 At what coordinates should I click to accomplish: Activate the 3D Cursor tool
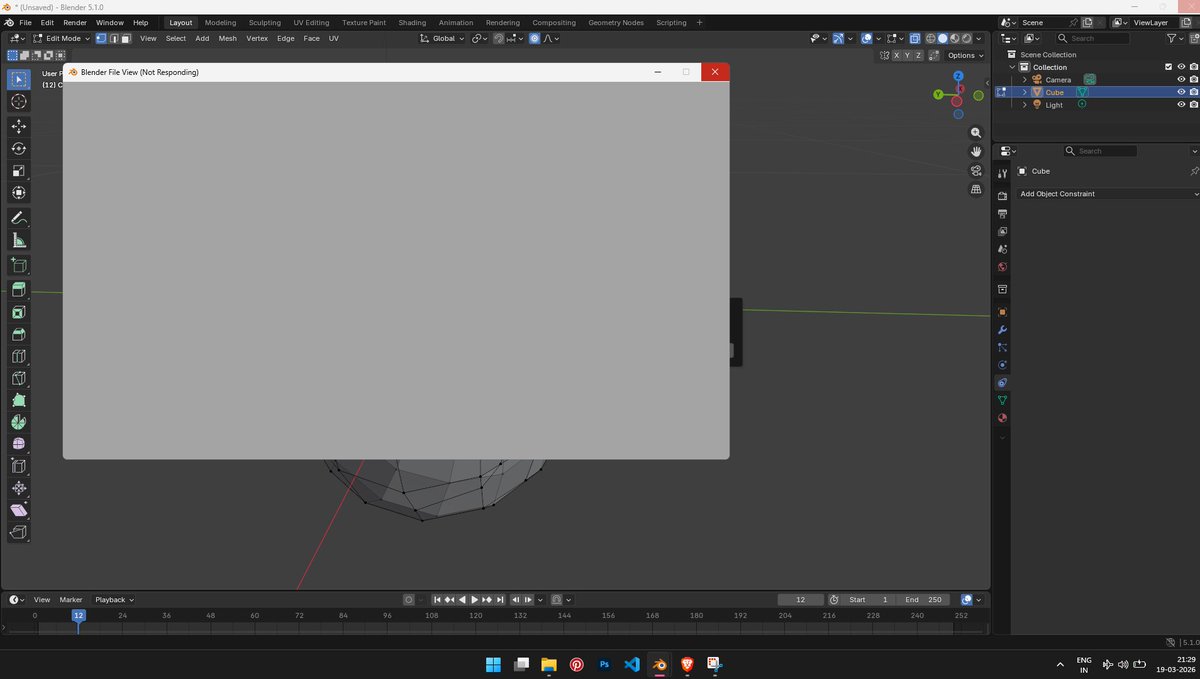coord(19,102)
